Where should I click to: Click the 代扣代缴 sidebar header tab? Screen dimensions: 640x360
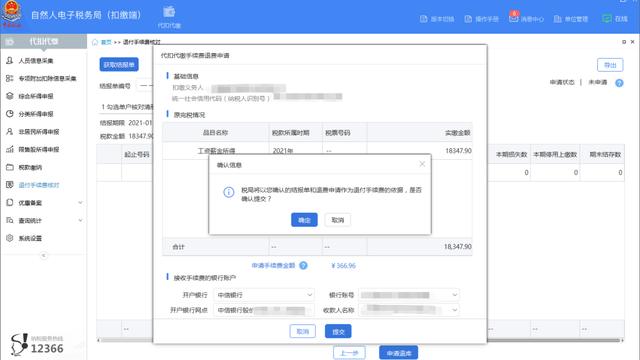point(44,42)
